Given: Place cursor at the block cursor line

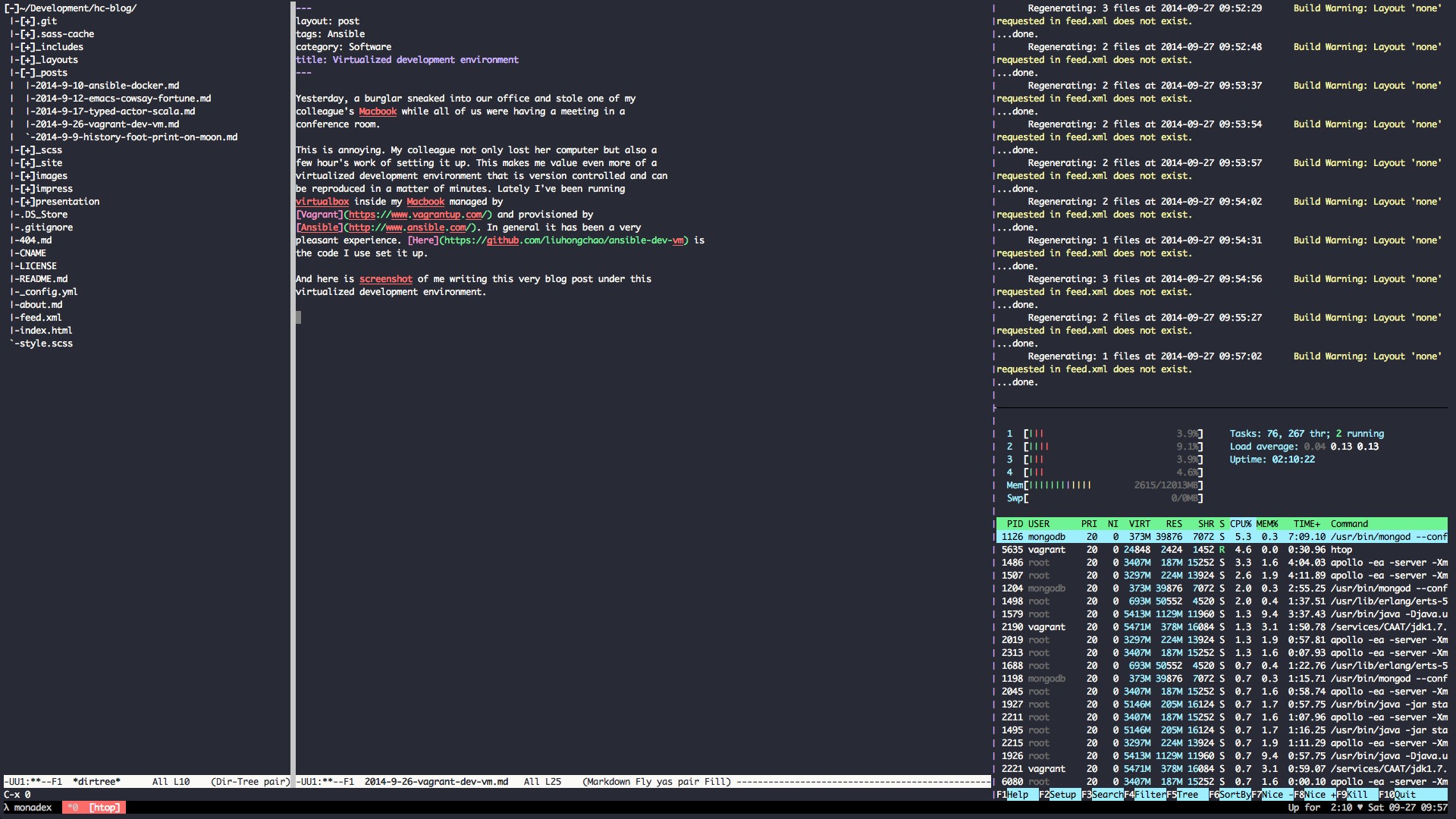Looking at the screenshot, I should click(x=298, y=318).
